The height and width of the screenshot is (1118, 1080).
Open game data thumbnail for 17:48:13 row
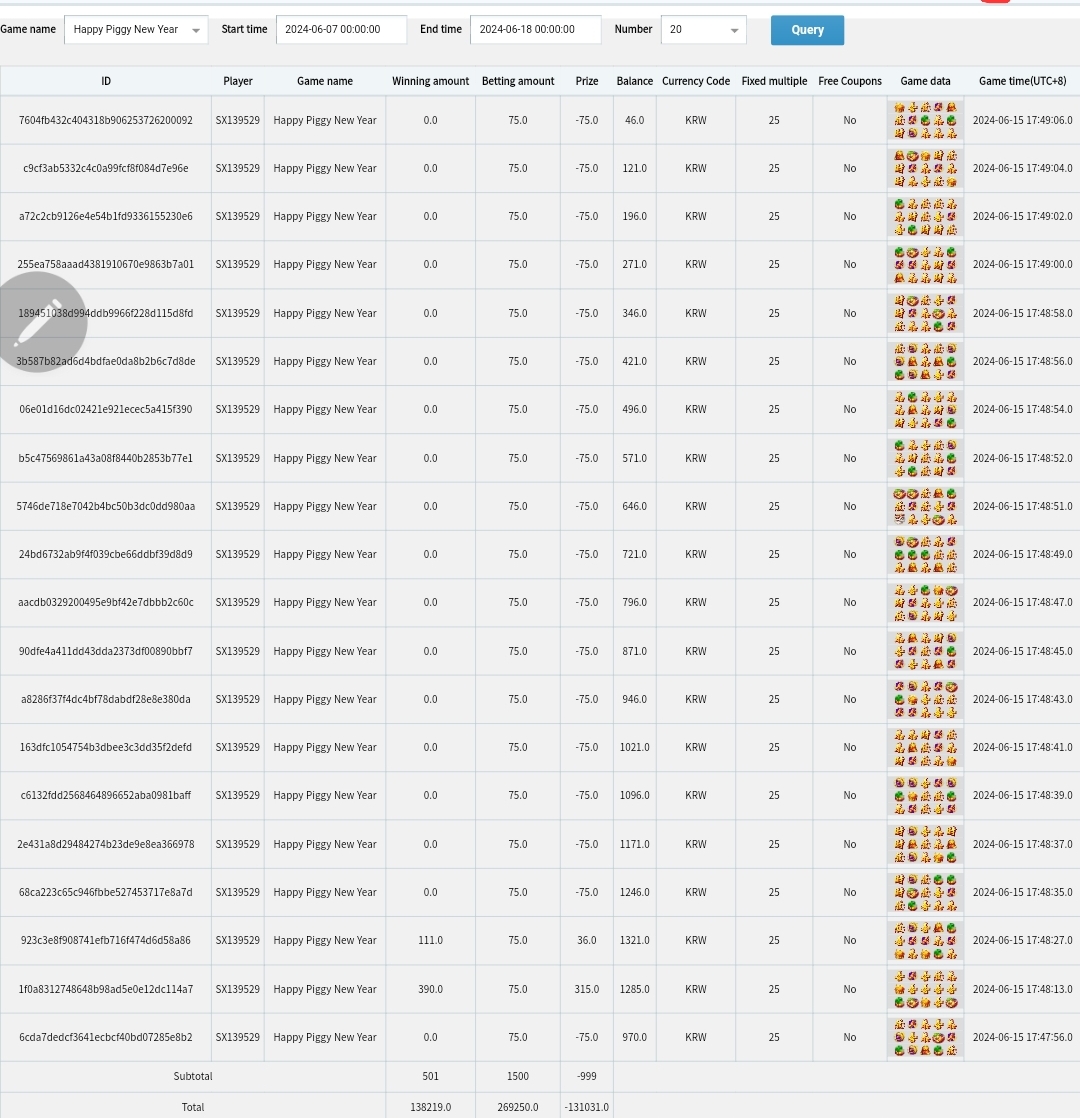point(925,989)
